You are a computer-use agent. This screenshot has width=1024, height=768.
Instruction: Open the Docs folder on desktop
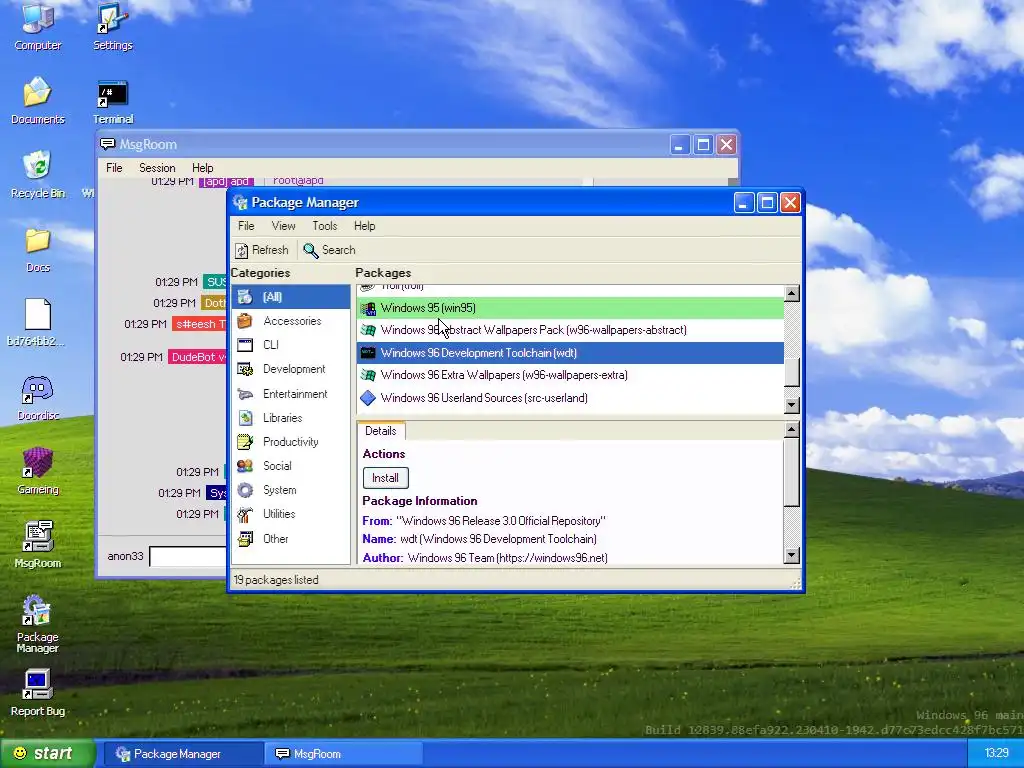coord(37,249)
